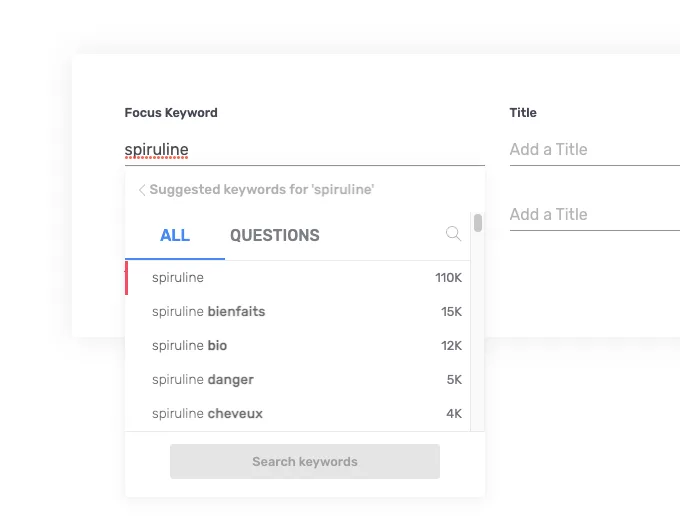
Task: Click the Search keywords button
Action: (x=305, y=461)
